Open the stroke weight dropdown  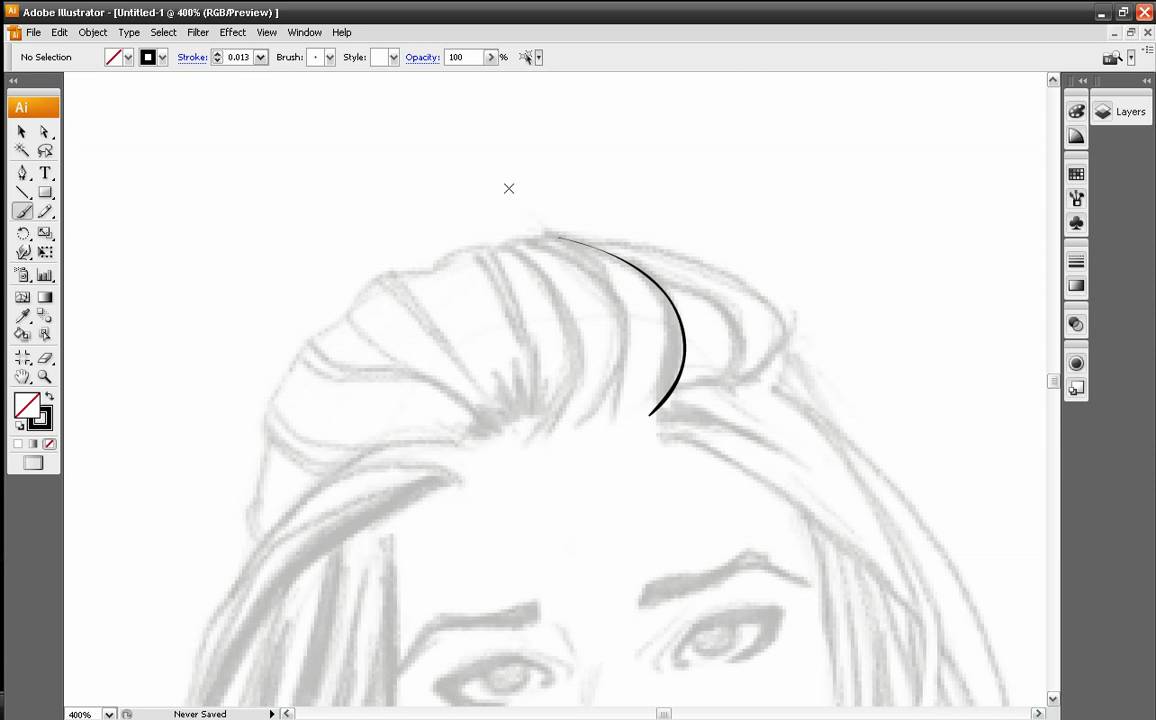click(261, 57)
